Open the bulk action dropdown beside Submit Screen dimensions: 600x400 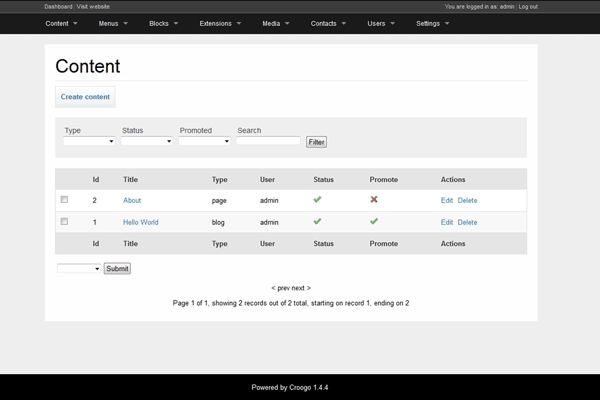coord(79,269)
